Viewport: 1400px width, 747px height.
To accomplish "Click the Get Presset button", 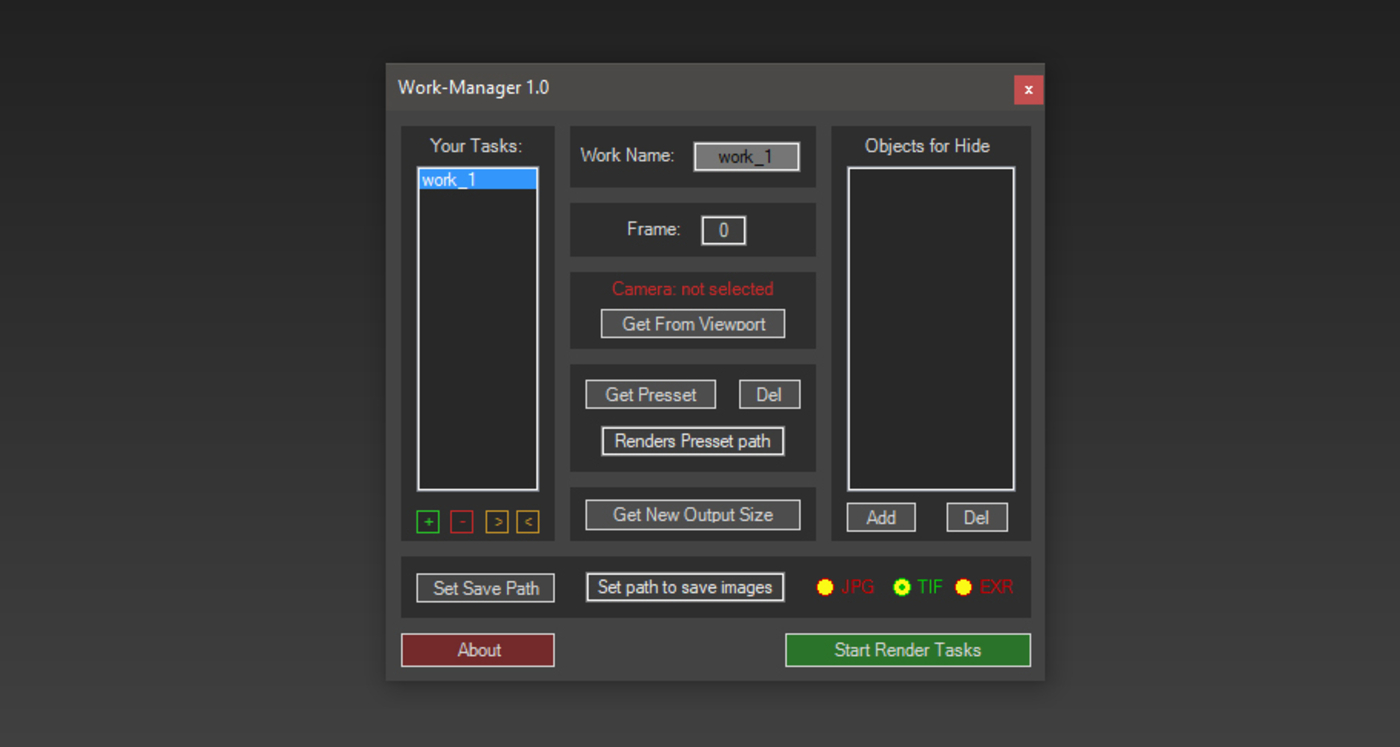I will tap(651, 395).
